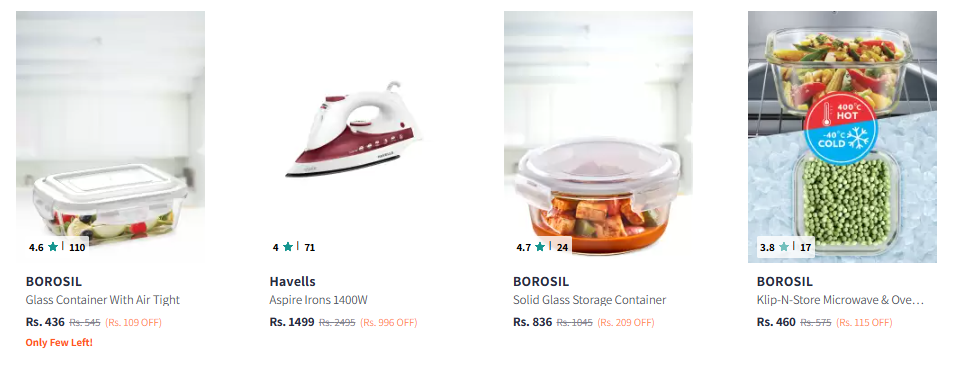Click the Rs. 460 price on Klip-N-Store
Viewport: 965px width, 371px height.
click(776, 322)
